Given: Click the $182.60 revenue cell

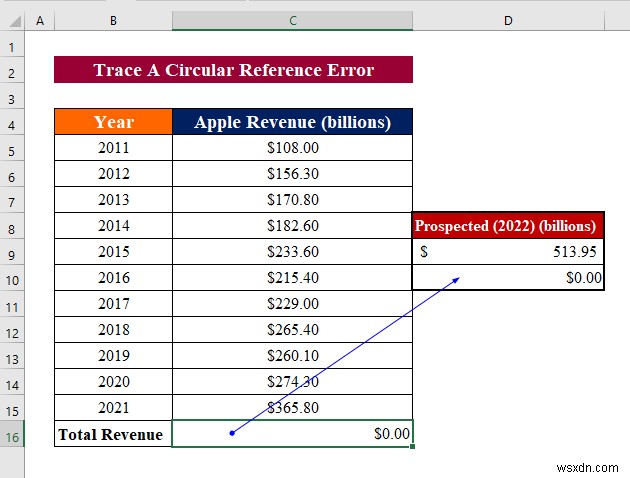Looking at the screenshot, I should 292,226.
